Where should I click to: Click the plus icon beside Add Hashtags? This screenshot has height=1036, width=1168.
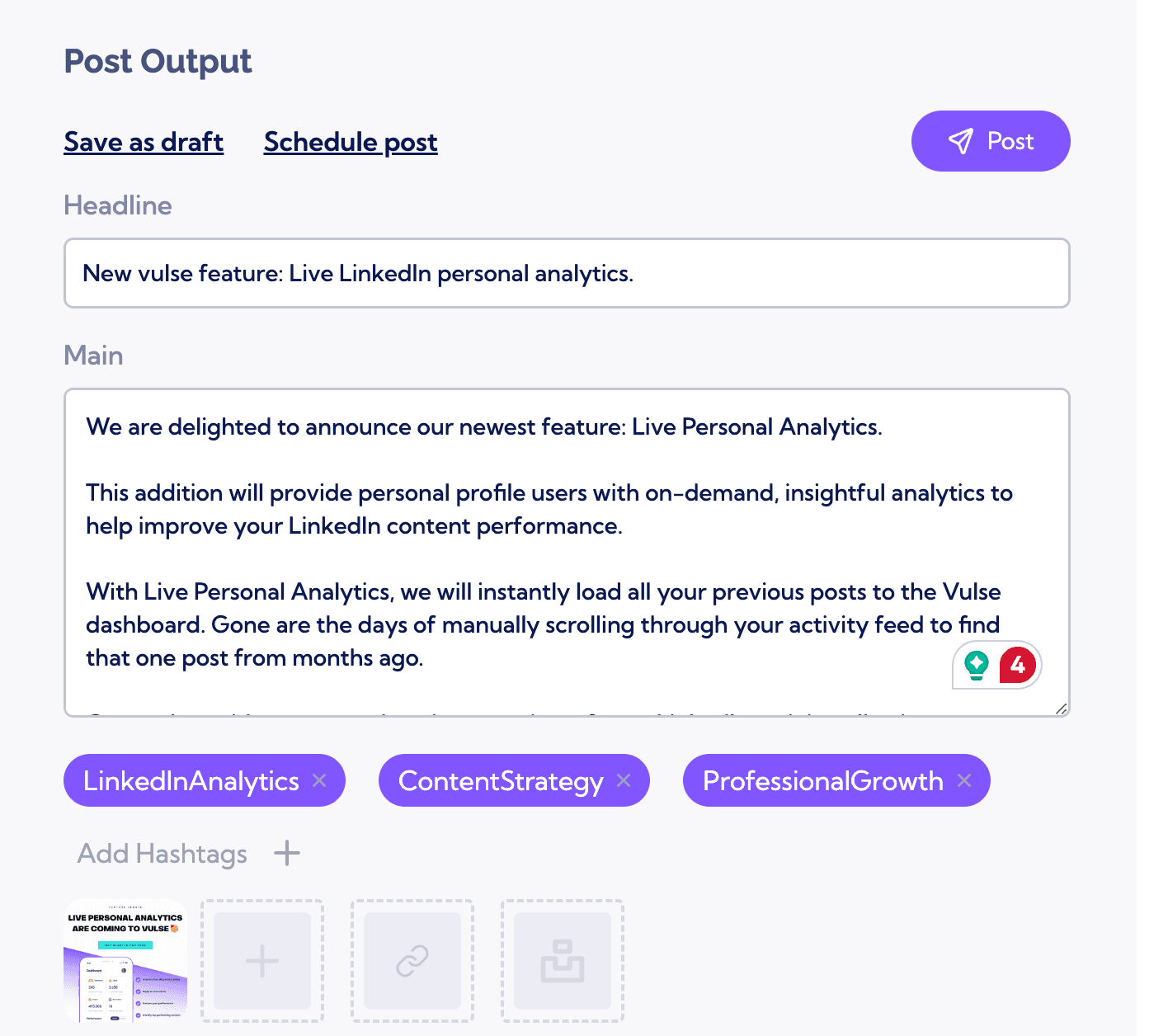tap(287, 853)
